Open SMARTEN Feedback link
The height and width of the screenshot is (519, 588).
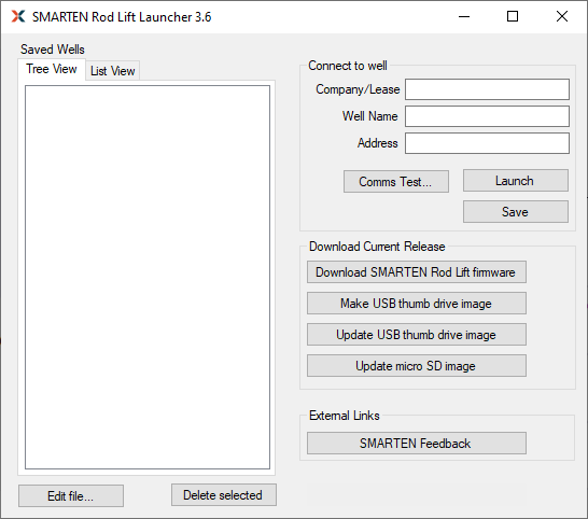[x=417, y=443]
